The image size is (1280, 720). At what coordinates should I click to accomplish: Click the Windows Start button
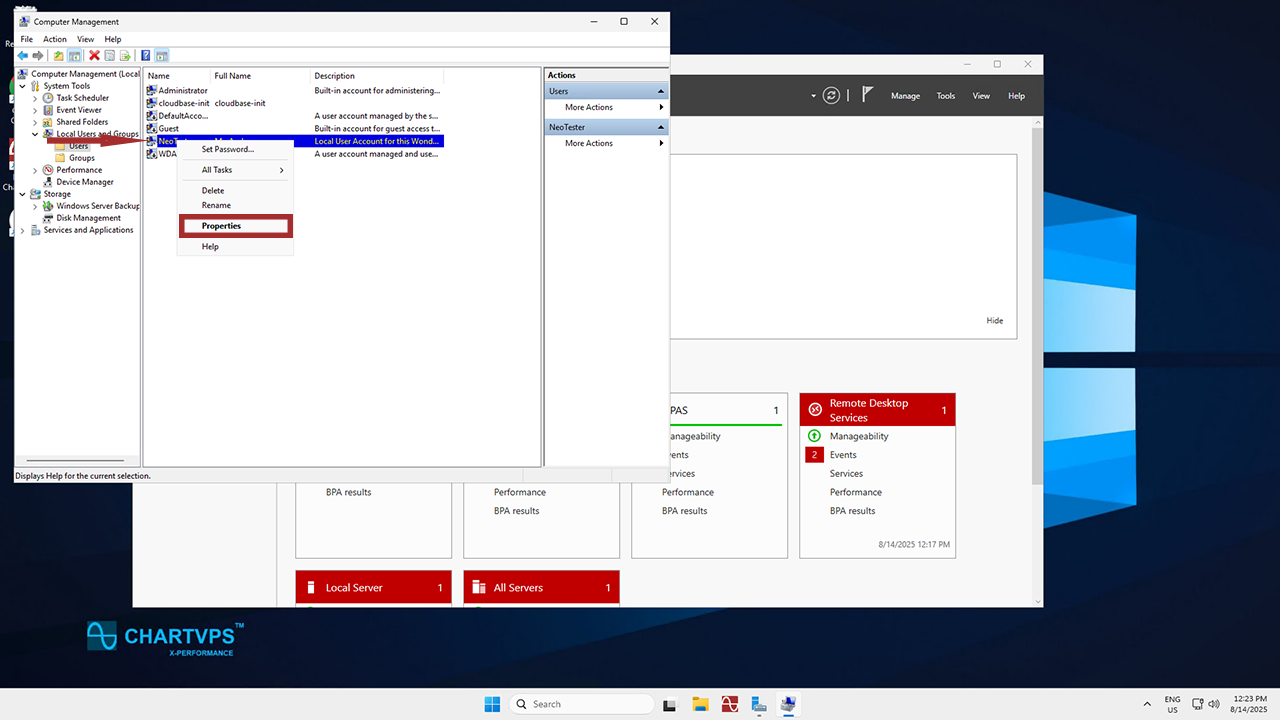click(x=492, y=704)
